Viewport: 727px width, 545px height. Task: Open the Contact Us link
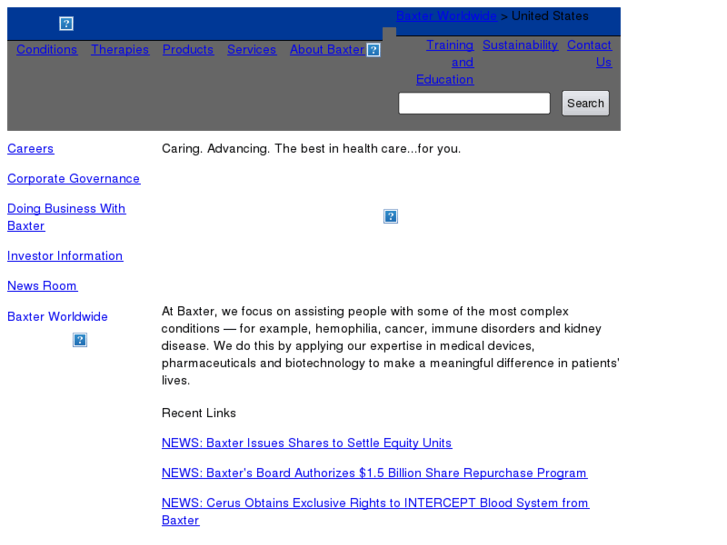point(589,53)
